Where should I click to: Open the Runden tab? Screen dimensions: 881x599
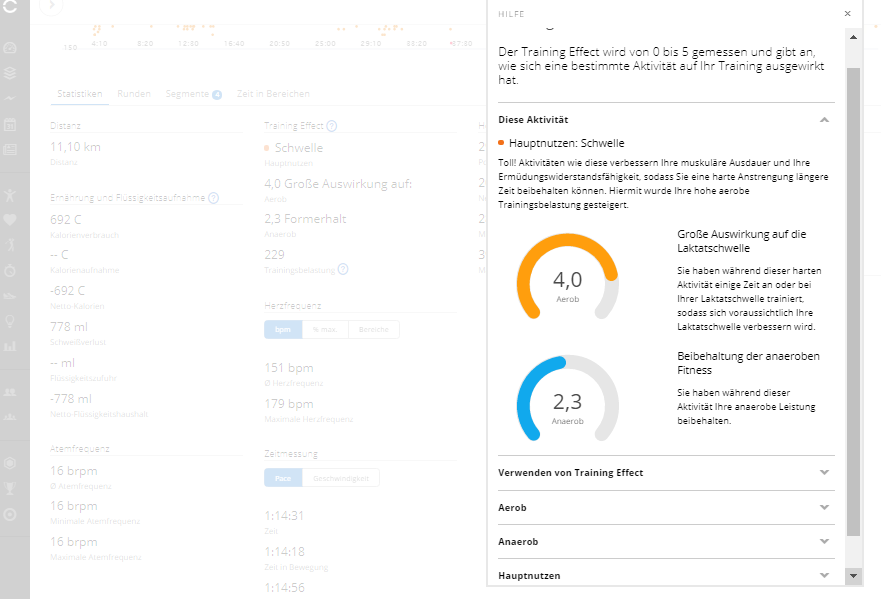134,94
